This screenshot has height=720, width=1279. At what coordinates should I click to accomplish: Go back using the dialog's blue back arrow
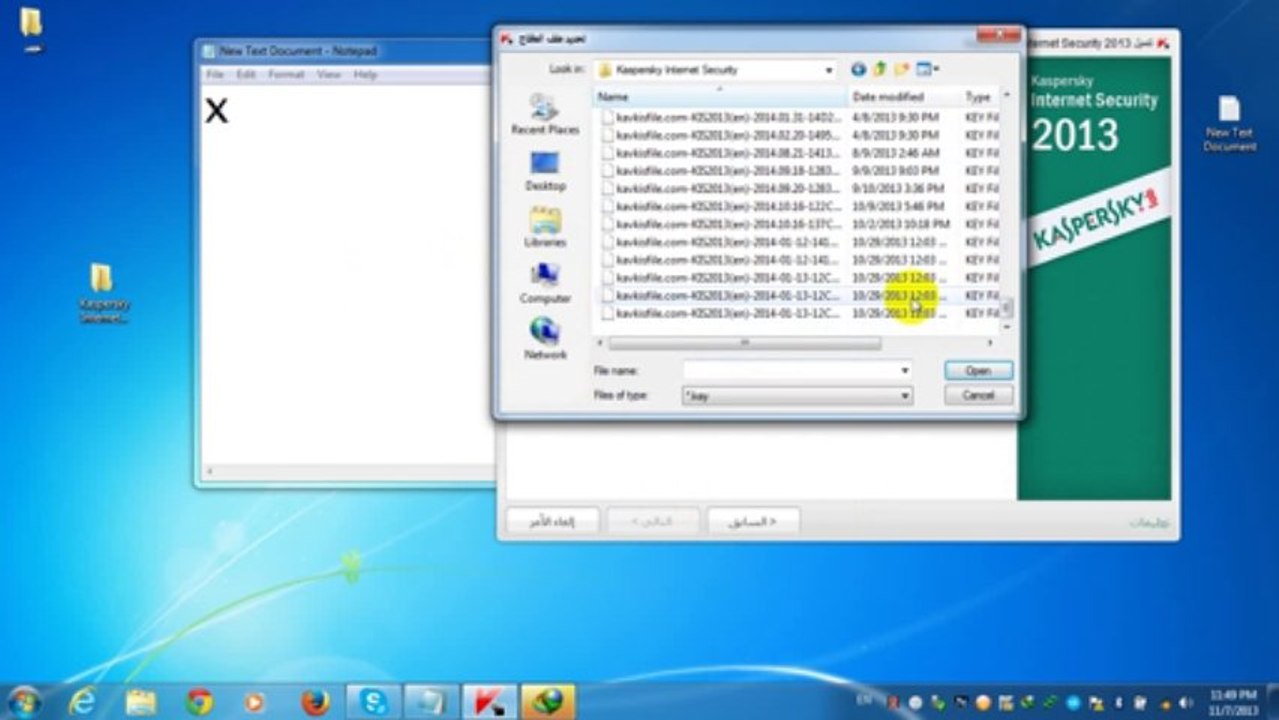coord(858,69)
